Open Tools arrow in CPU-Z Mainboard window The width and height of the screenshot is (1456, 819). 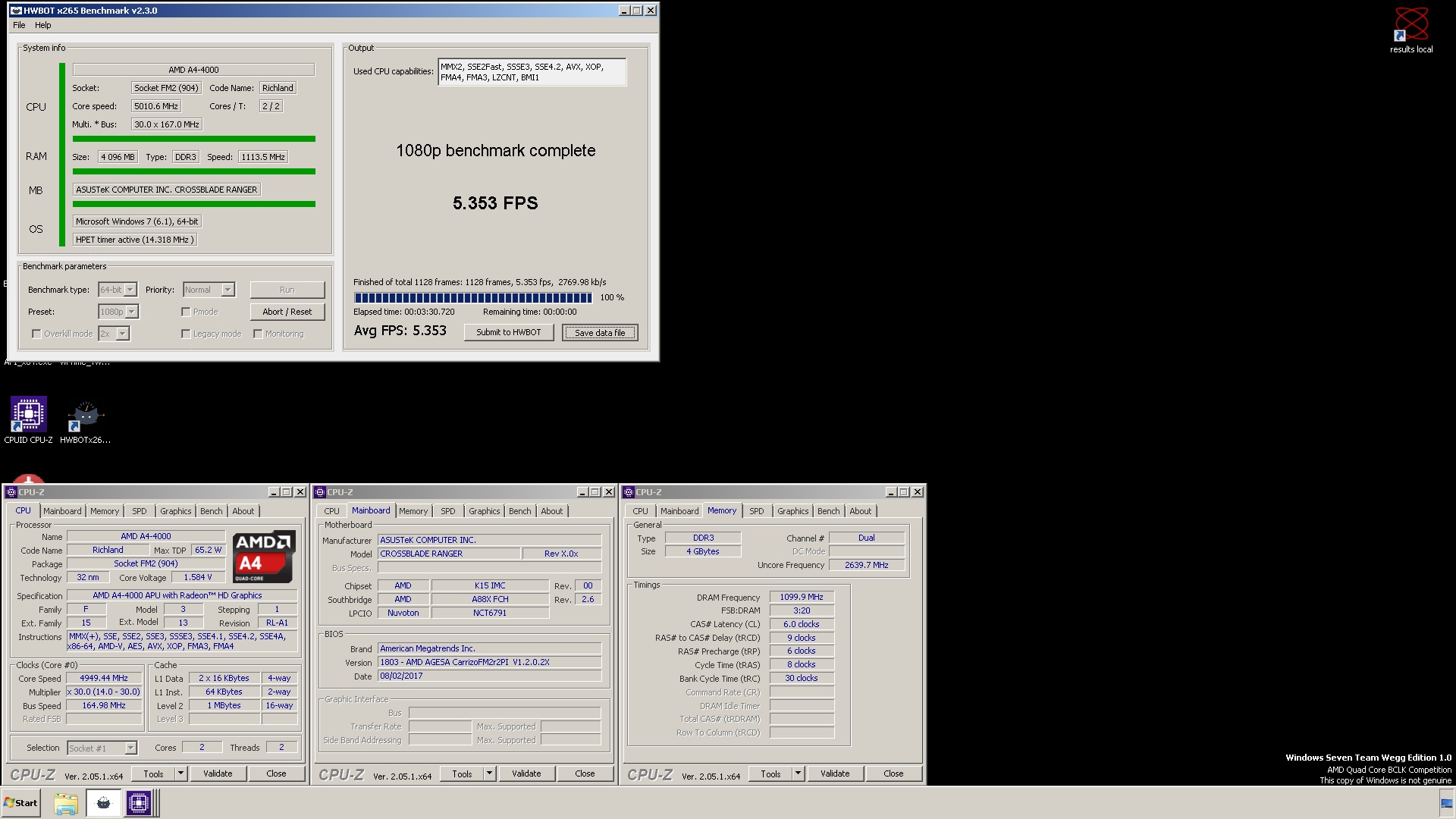coord(489,773)
